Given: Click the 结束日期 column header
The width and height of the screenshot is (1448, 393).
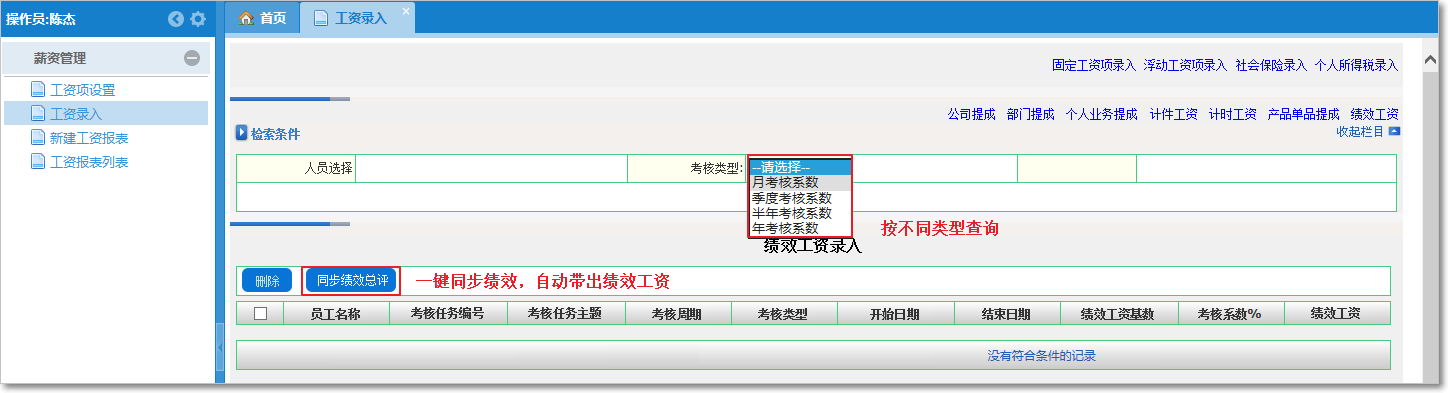Looking at the screenshot, I should [1006, 314].
